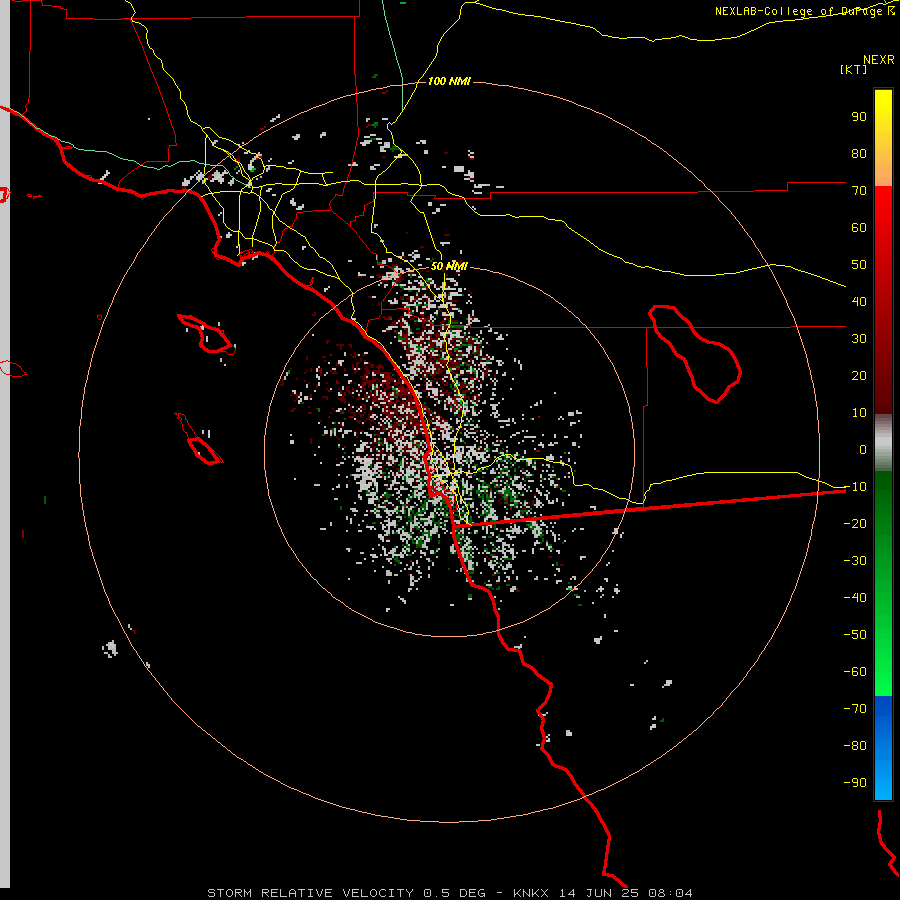Screen dimensions: 900x900
Task: Click the -40 value on velocity scale
Action: point(855,598)
